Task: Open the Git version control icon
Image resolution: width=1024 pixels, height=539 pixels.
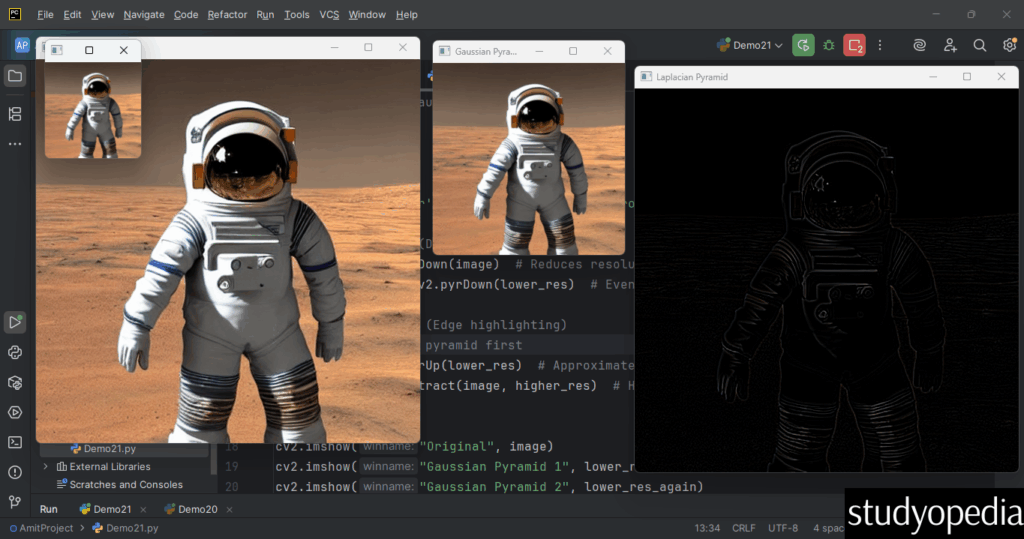Action: (x=15, y=502)
